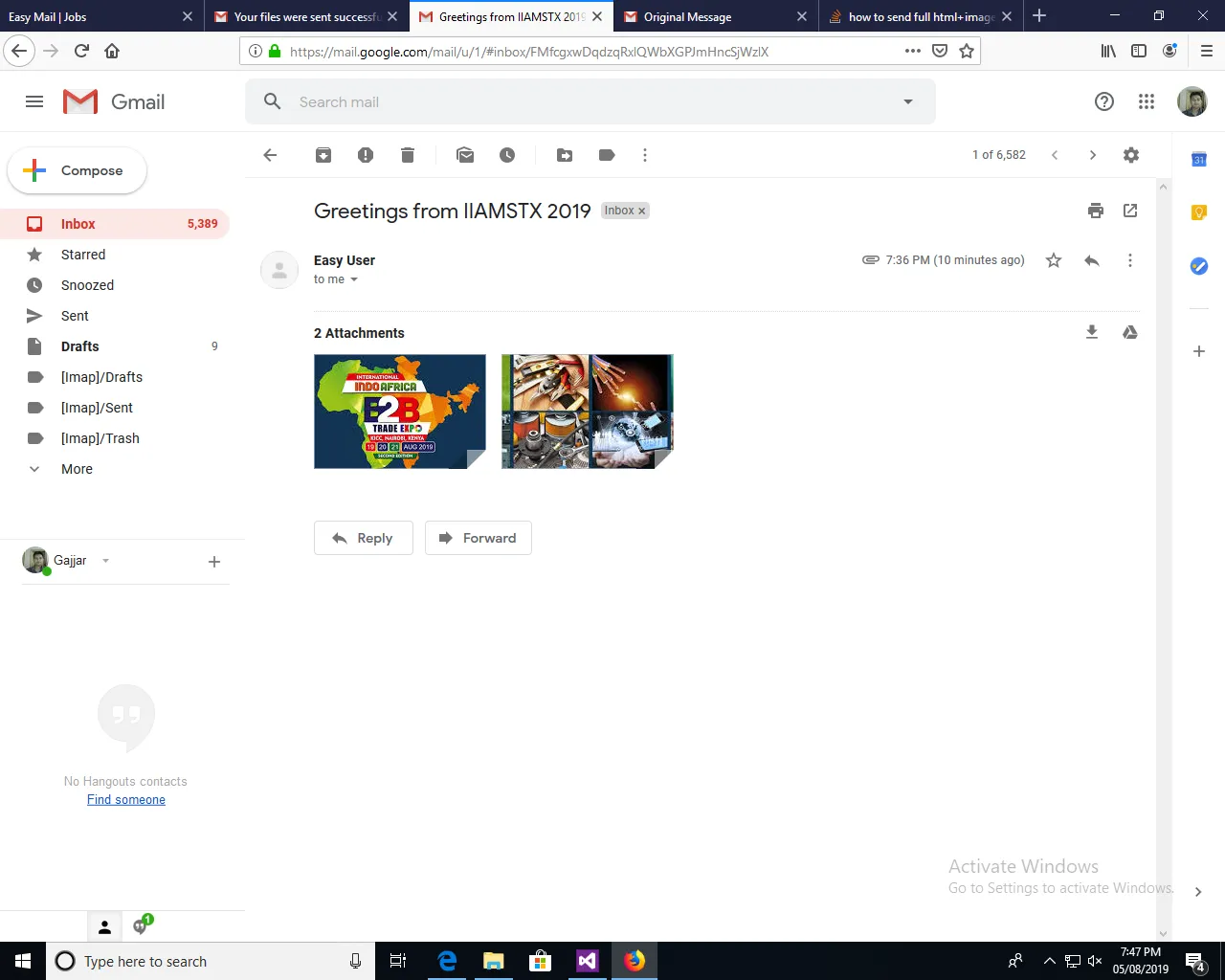Open Firefox page actions menu

(x=913, y=51)
